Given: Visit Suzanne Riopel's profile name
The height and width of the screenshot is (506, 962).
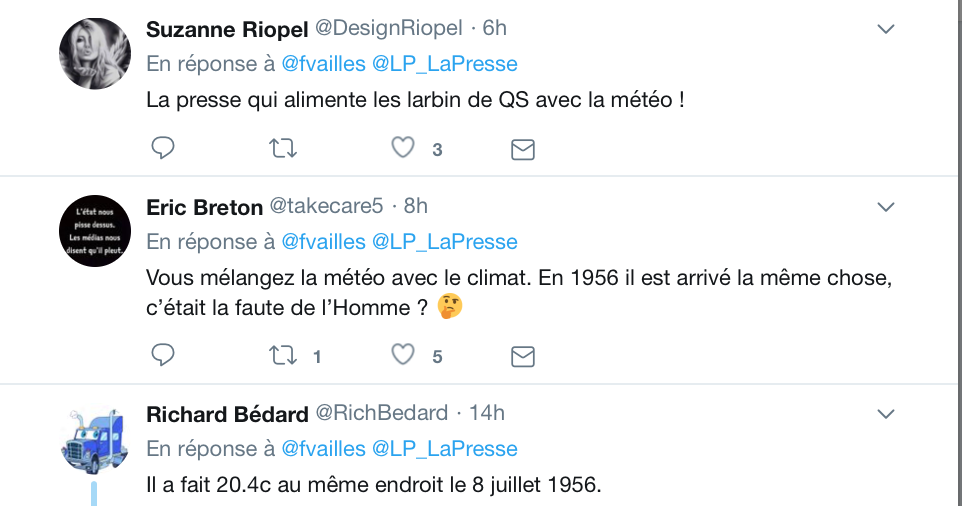Looking at the screenshot, I should 227,29.
